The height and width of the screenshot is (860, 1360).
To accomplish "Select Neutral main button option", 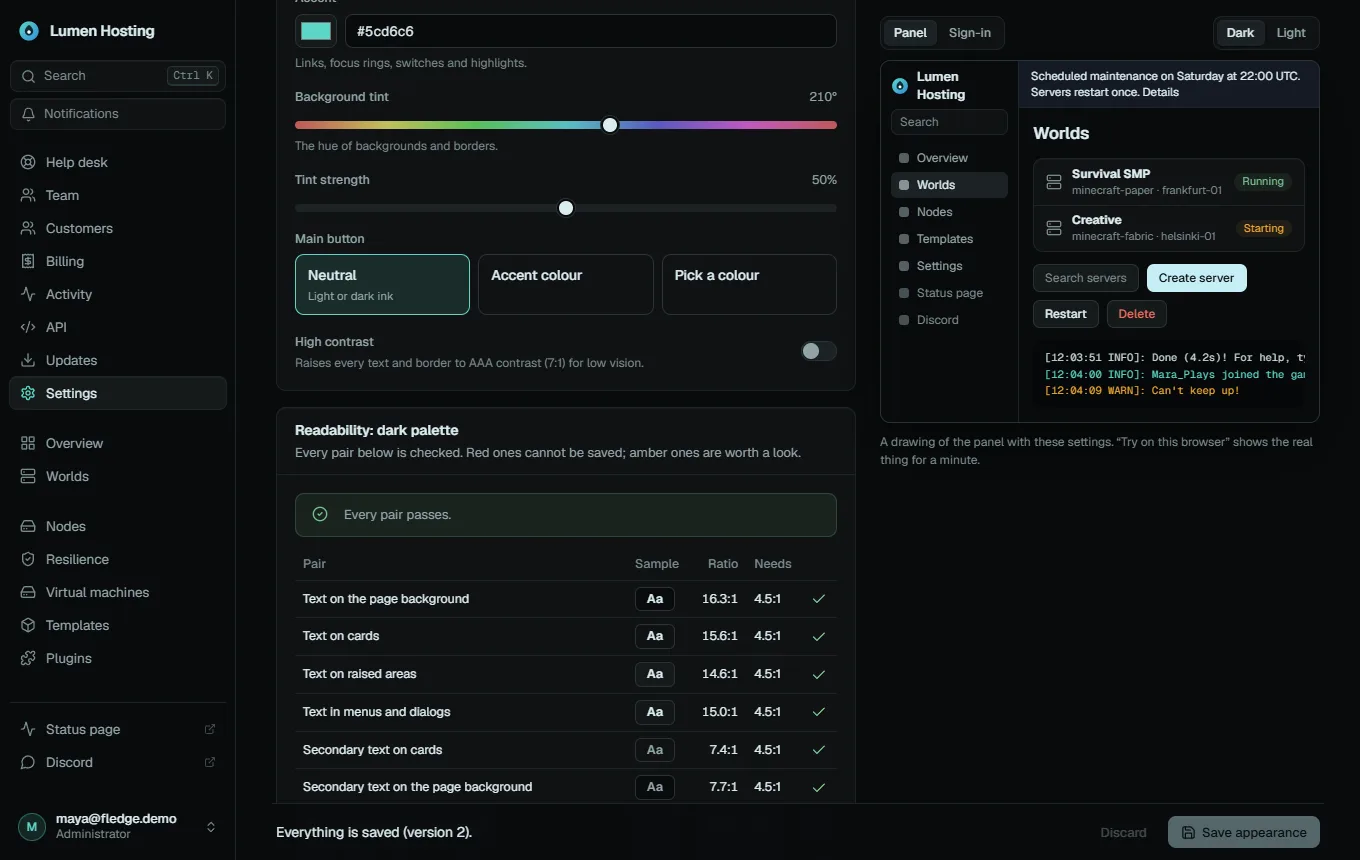I will click(x=382, y=284).
